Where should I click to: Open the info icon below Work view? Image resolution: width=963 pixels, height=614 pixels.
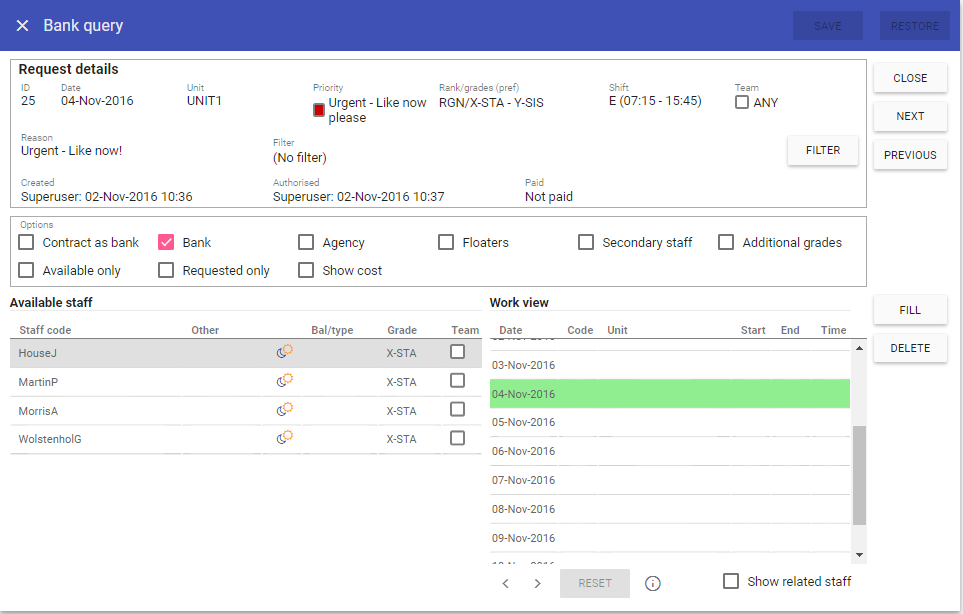[x=653, y=583]
